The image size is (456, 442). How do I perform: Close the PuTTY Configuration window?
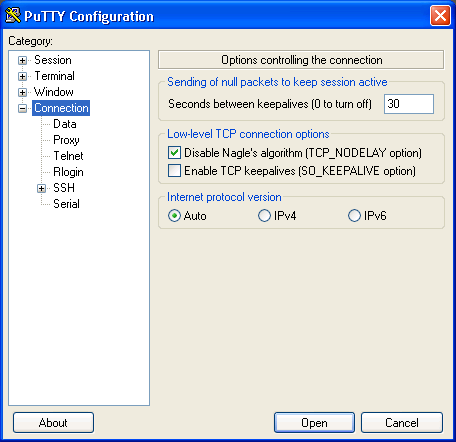[440, 16]
